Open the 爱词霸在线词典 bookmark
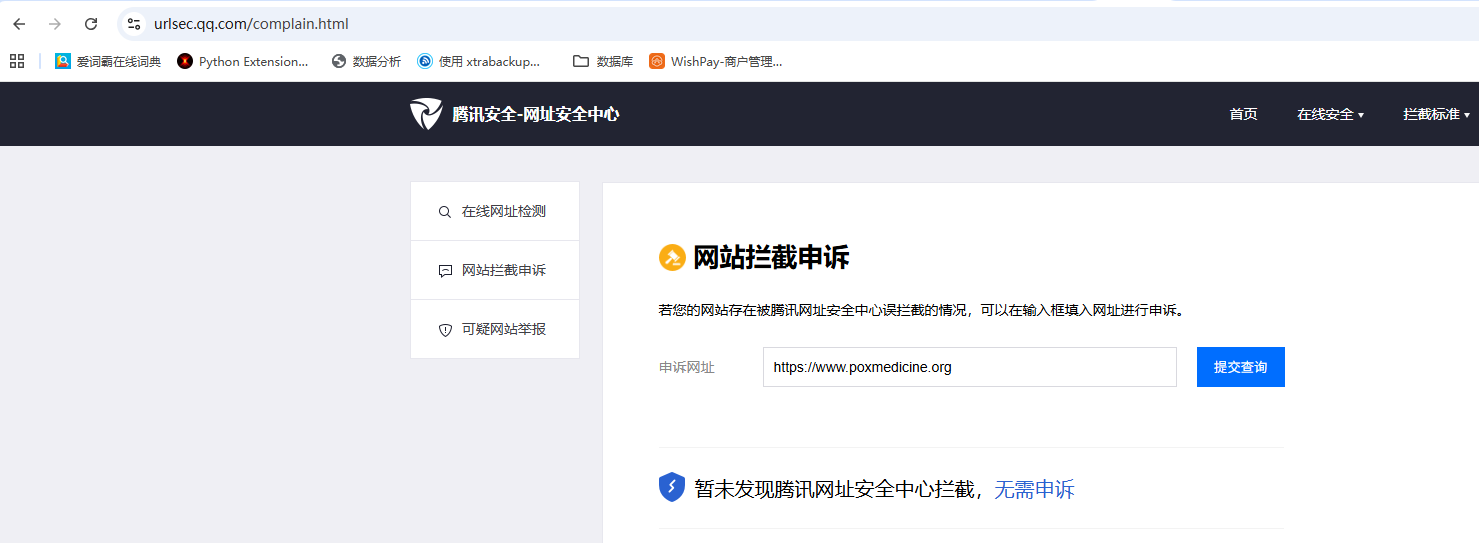The image size is (1479, 543). point(108,61)
